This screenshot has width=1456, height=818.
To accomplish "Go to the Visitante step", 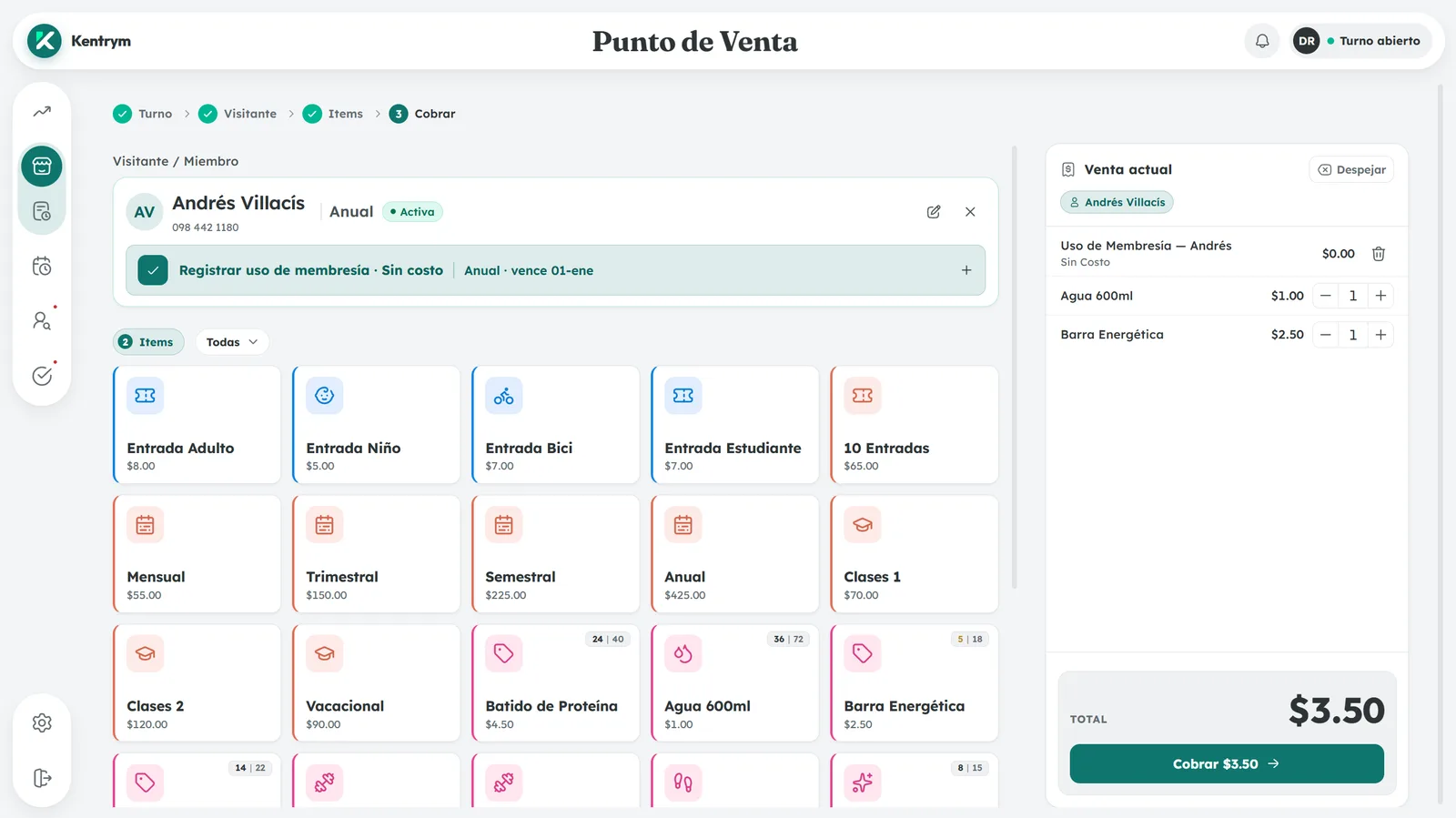I will [238, 114].
